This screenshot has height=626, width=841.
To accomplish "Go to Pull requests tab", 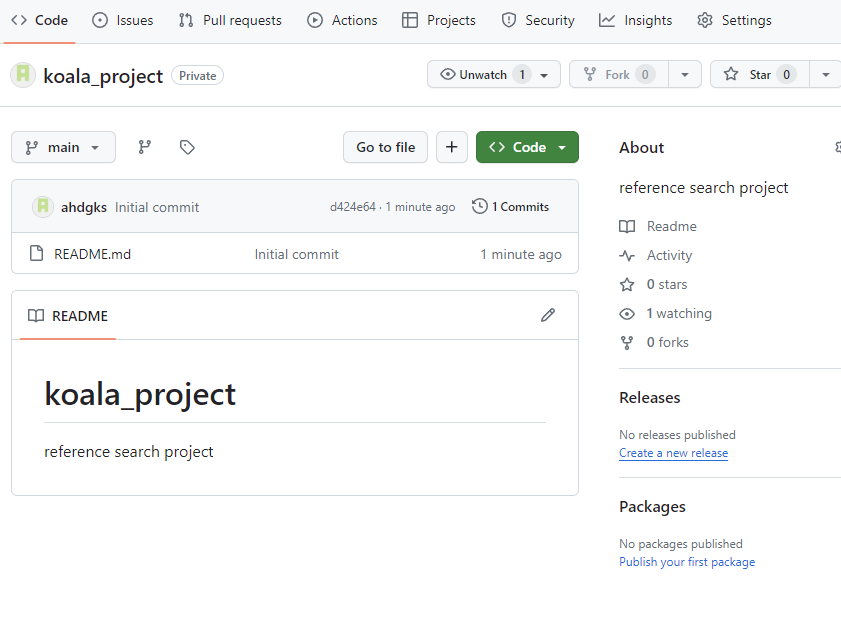I will click(230, 20).
